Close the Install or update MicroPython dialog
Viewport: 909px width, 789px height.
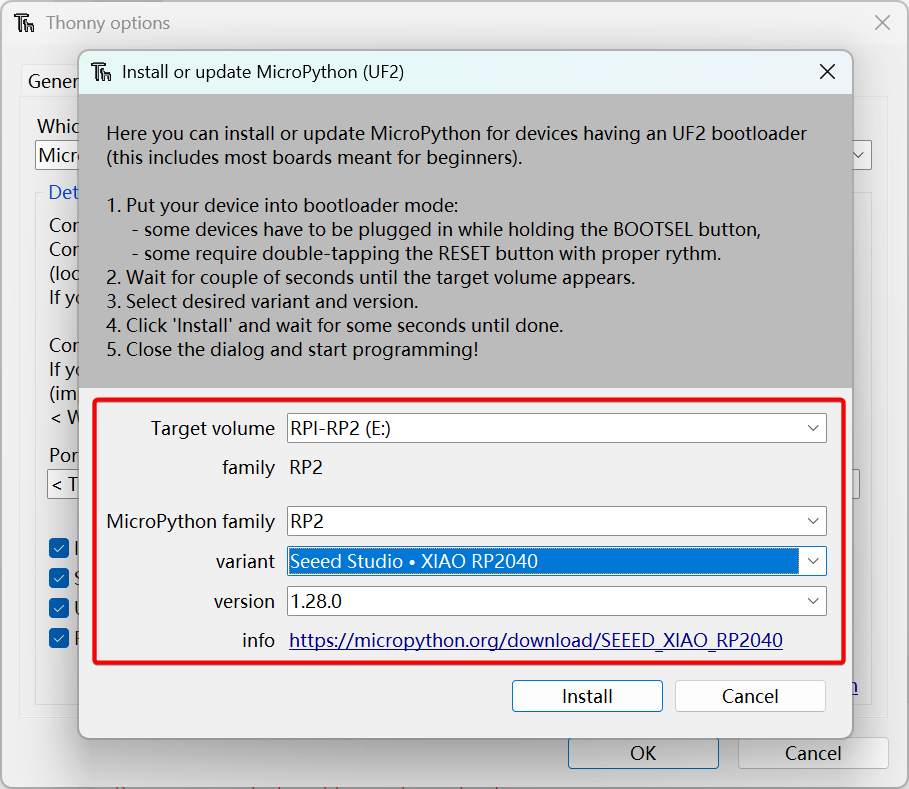click(827, 72)
